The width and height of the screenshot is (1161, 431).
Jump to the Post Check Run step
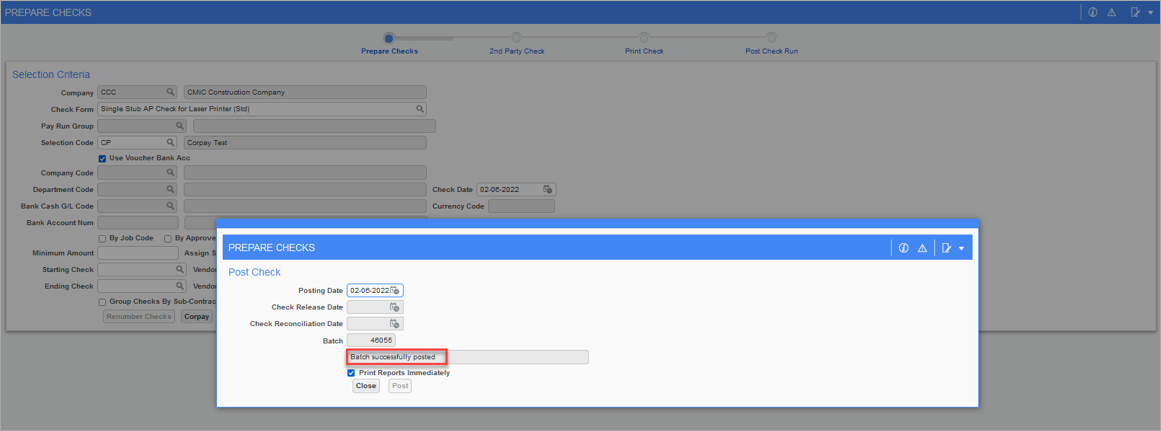771,39
